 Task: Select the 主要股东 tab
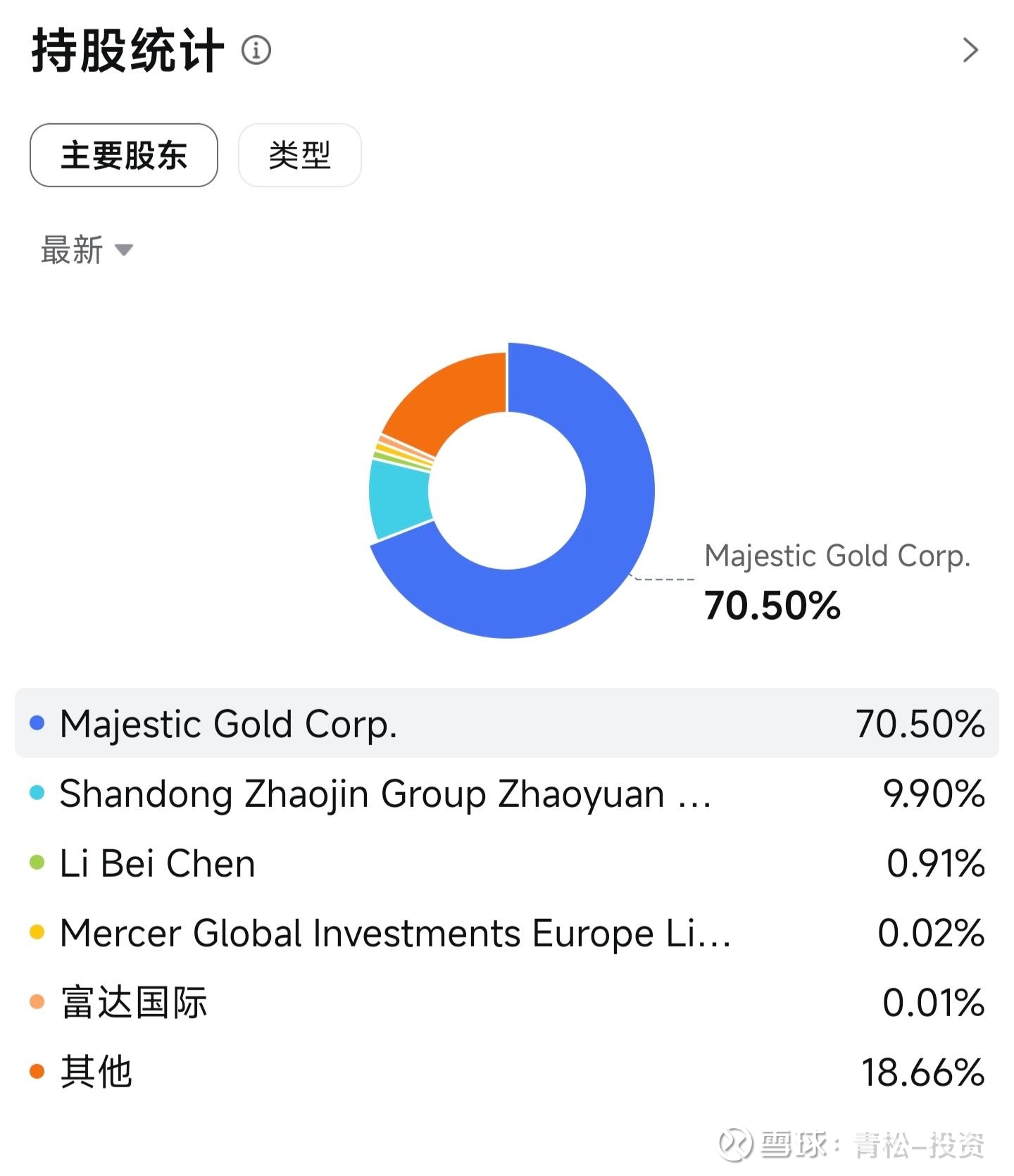point(124,156)
